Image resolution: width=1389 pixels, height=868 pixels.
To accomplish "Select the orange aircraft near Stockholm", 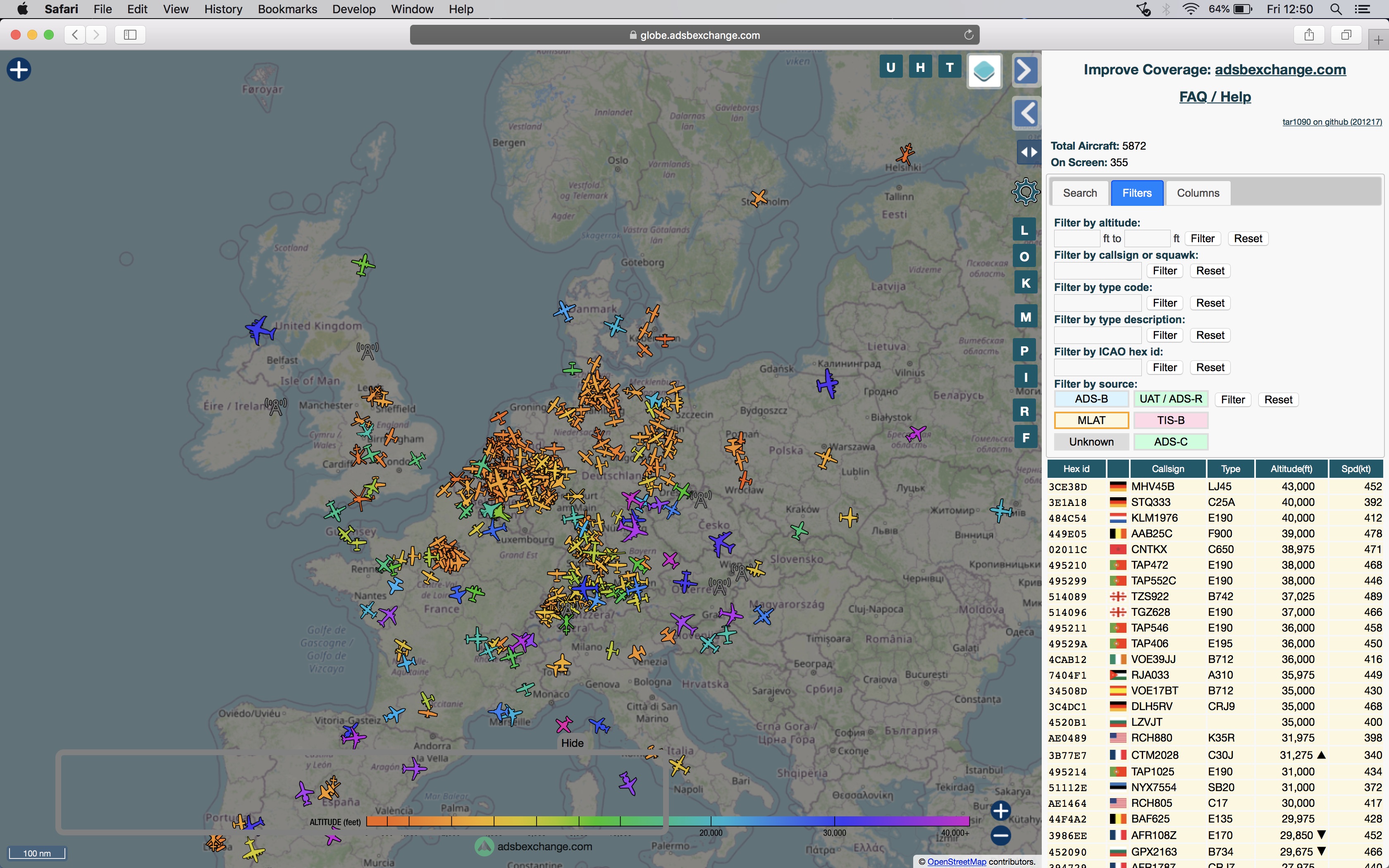I will pyautogui.click(x=759, y=198).
